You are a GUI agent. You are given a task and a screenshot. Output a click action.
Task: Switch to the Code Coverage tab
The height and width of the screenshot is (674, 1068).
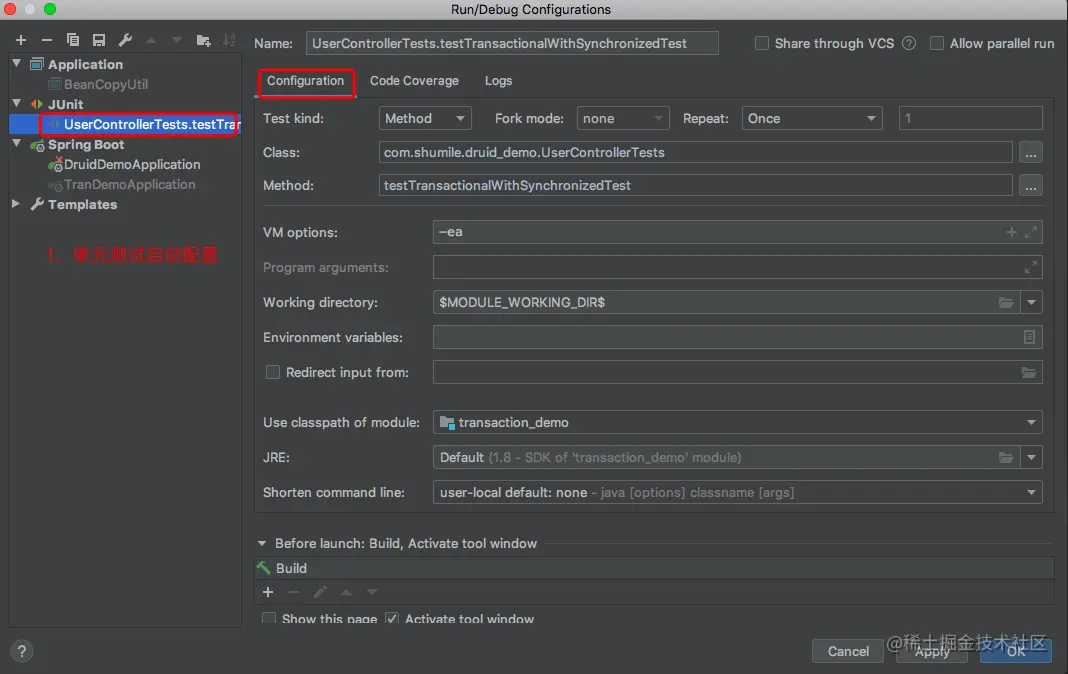coord(414,81)
